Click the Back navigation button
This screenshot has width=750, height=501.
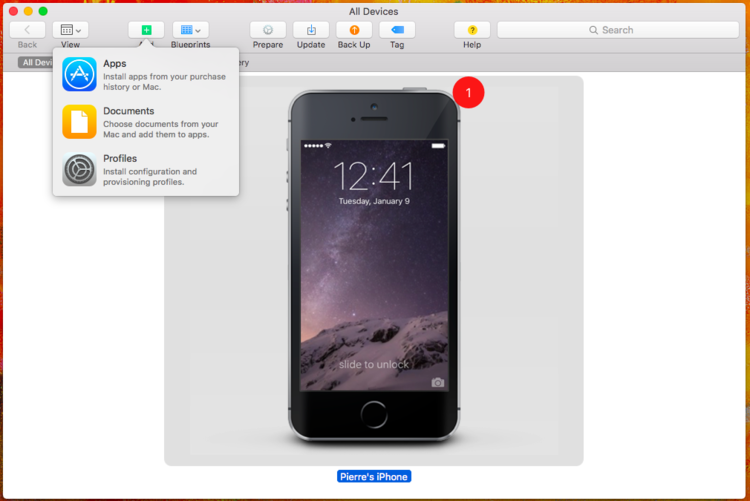pyautogui.click(x=27, y=30)
